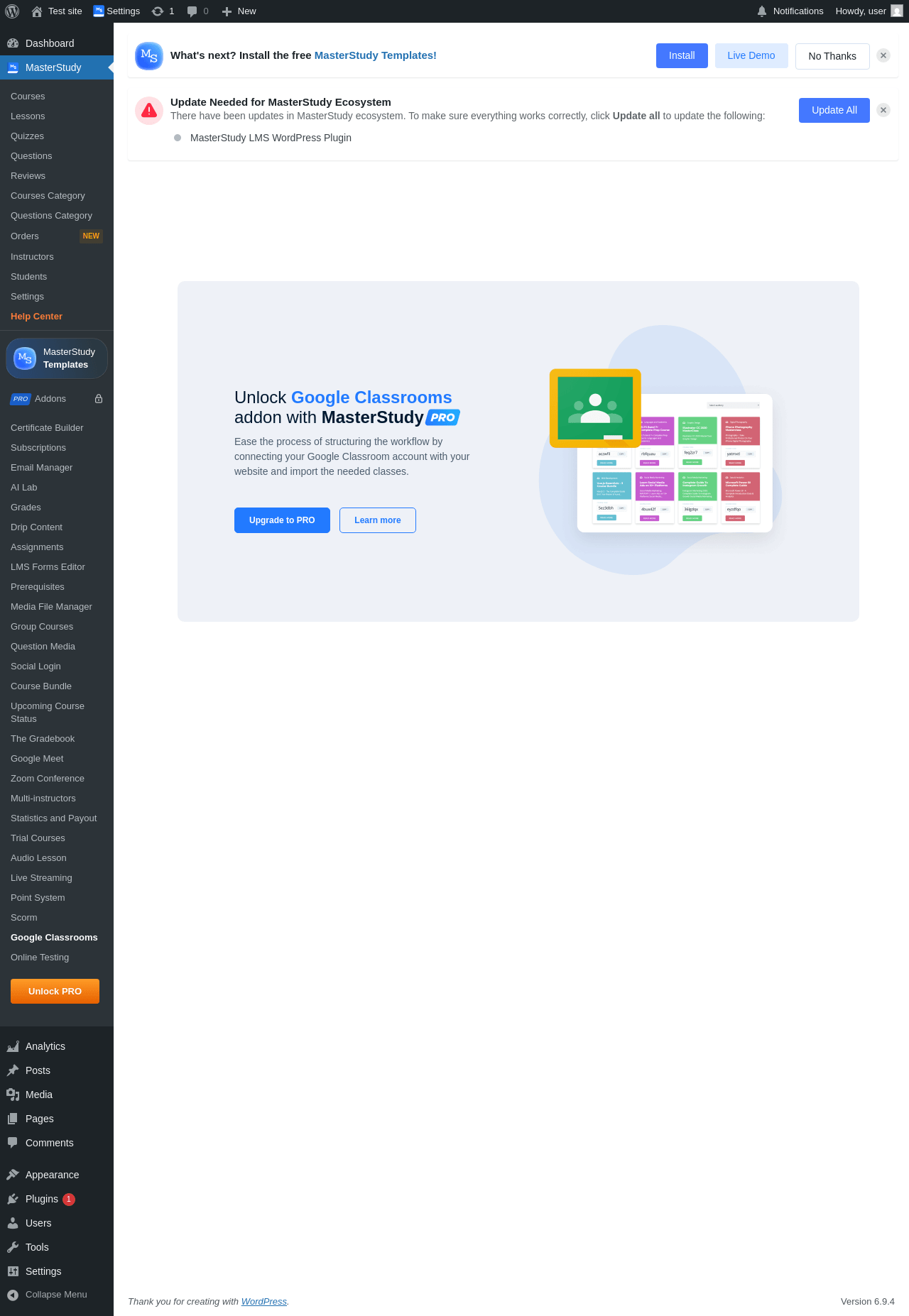Click the Learn more button
The image size is (909, 1316).
[378, 520]
